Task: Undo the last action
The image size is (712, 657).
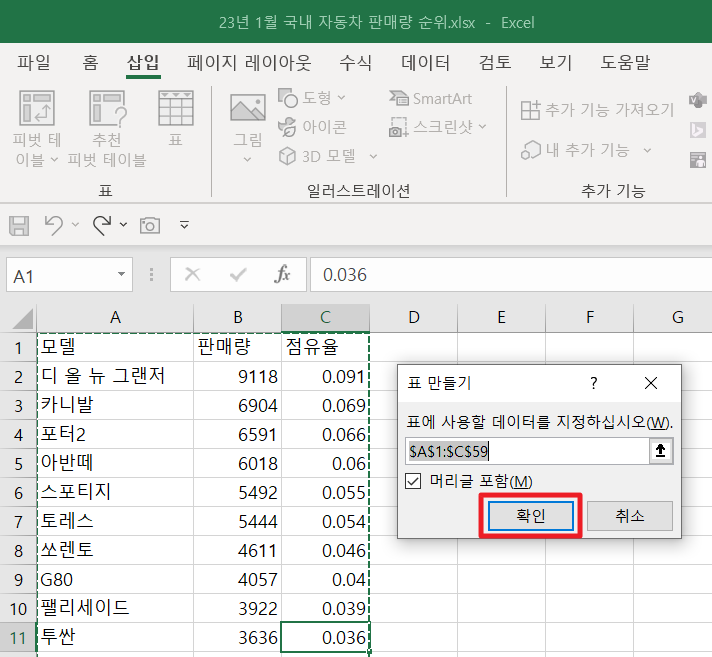Action: click(x=54, y=225)
